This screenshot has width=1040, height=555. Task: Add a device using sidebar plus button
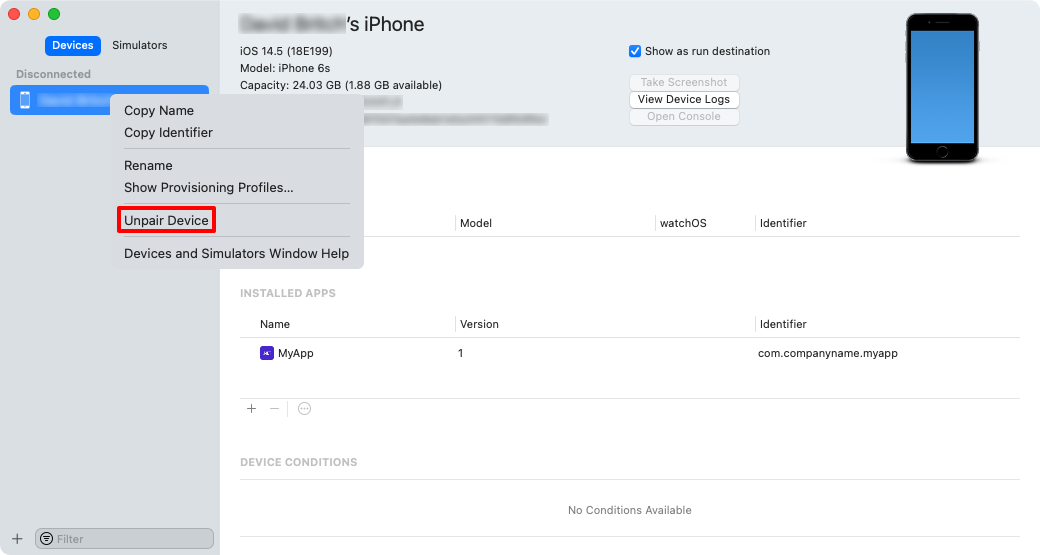click(17, 539)
